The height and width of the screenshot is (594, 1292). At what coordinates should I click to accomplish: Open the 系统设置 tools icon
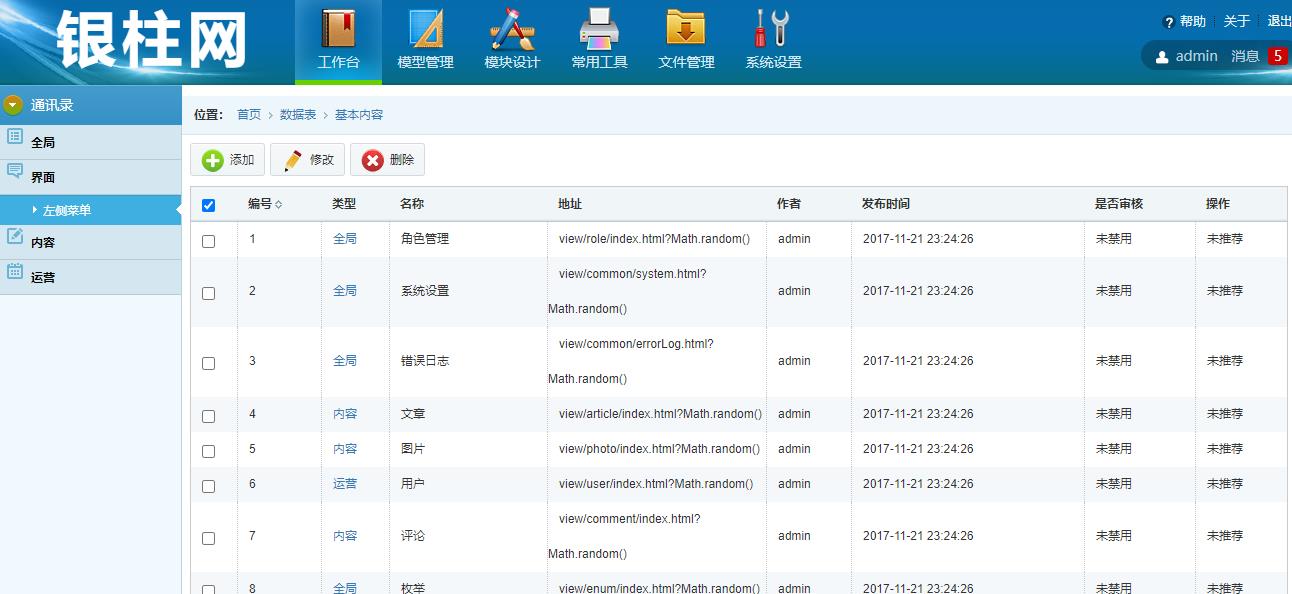click(773, 28)
